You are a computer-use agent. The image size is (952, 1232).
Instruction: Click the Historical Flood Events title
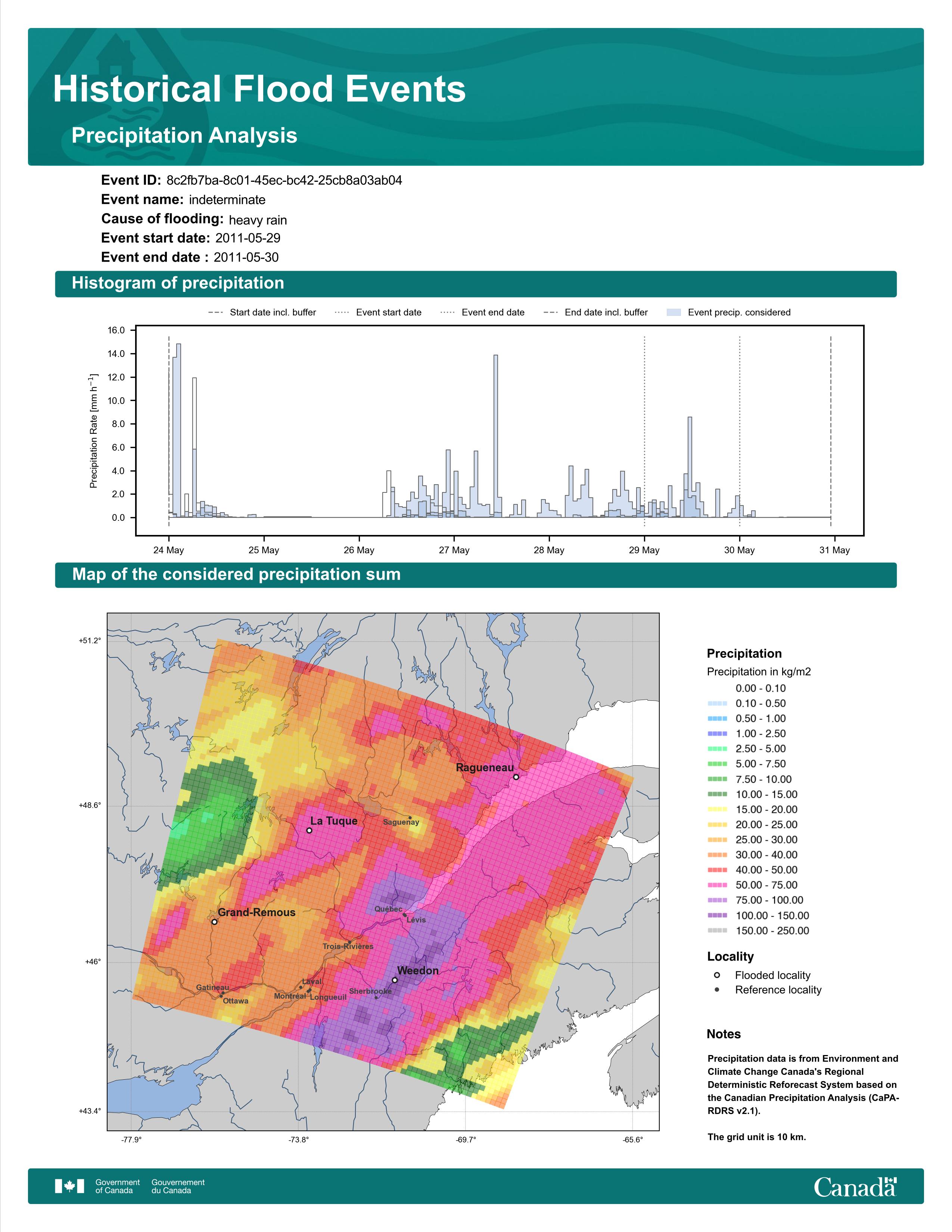pyautogui.click(x=259, y=89)
